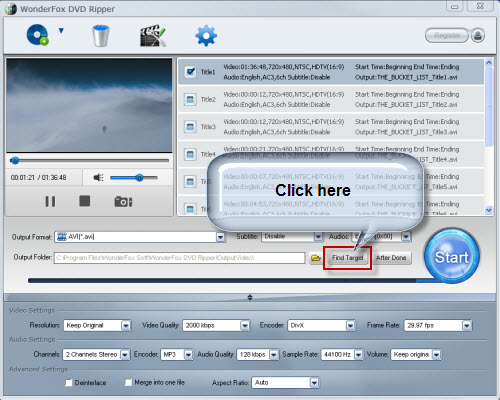Check the fifth title row checkbox

[x=190, y=182]
